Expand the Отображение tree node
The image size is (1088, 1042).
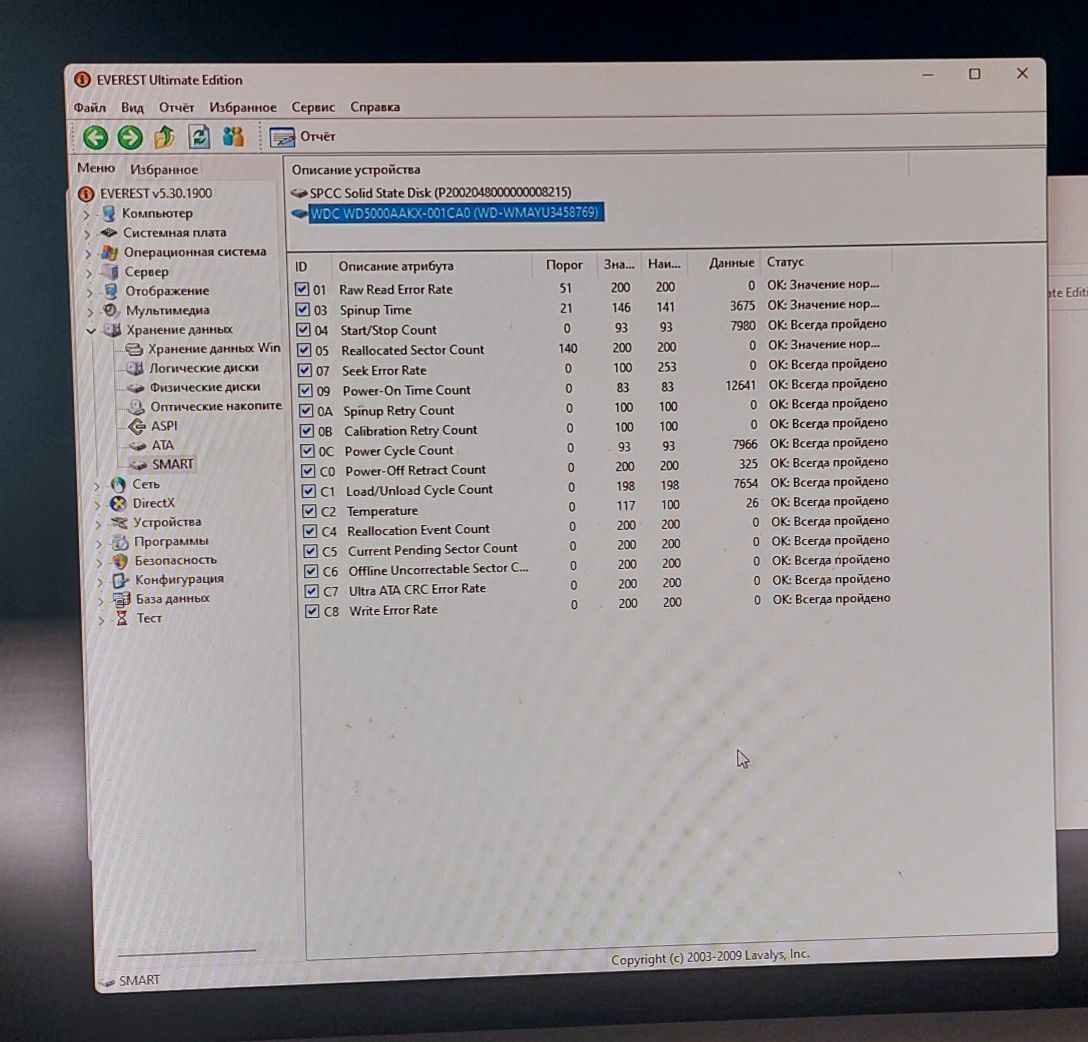click(x=90, y=292)
